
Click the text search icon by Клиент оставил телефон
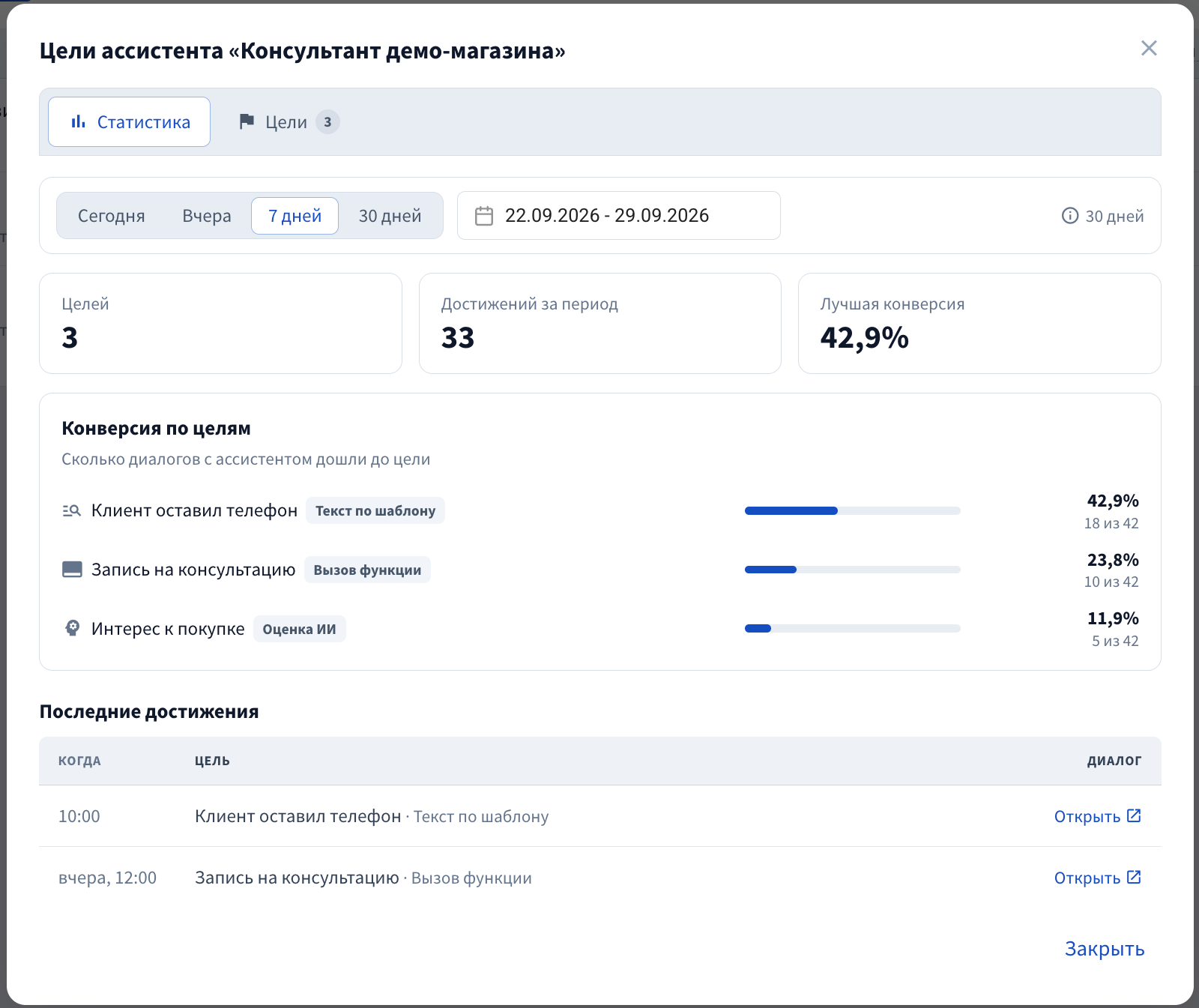click(x=71, y=511)
